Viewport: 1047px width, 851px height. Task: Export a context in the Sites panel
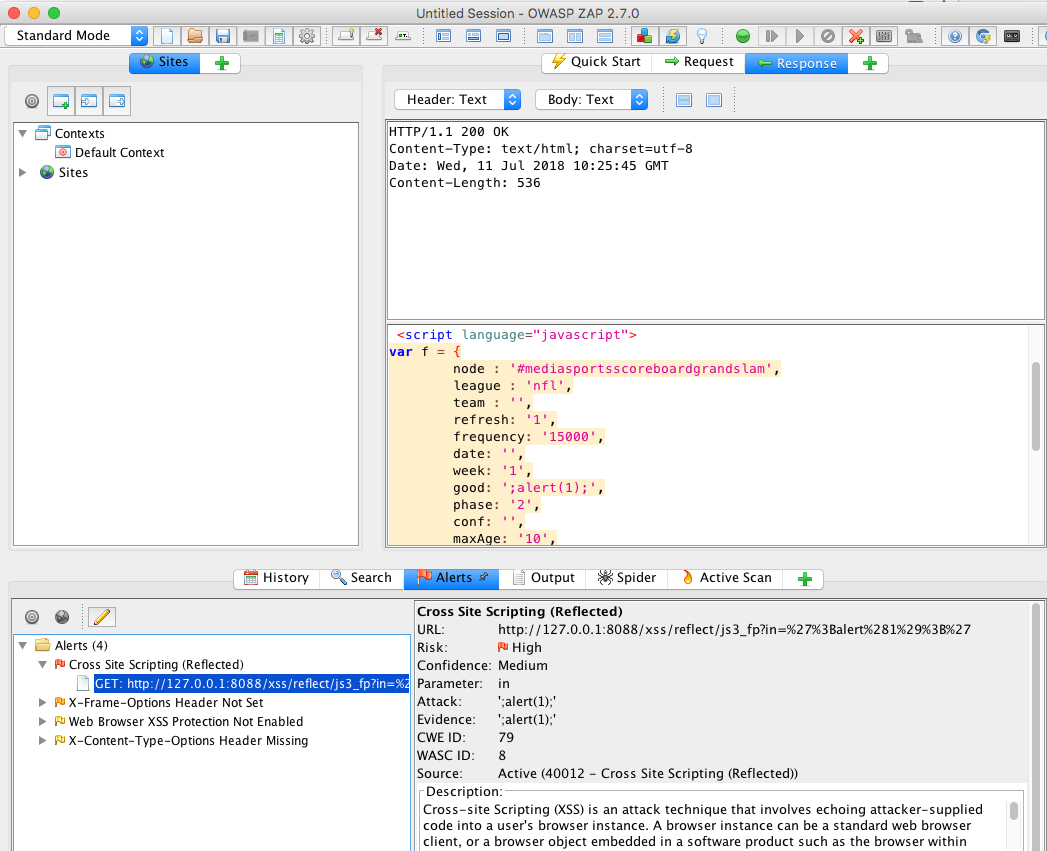[x=117, y=101]
